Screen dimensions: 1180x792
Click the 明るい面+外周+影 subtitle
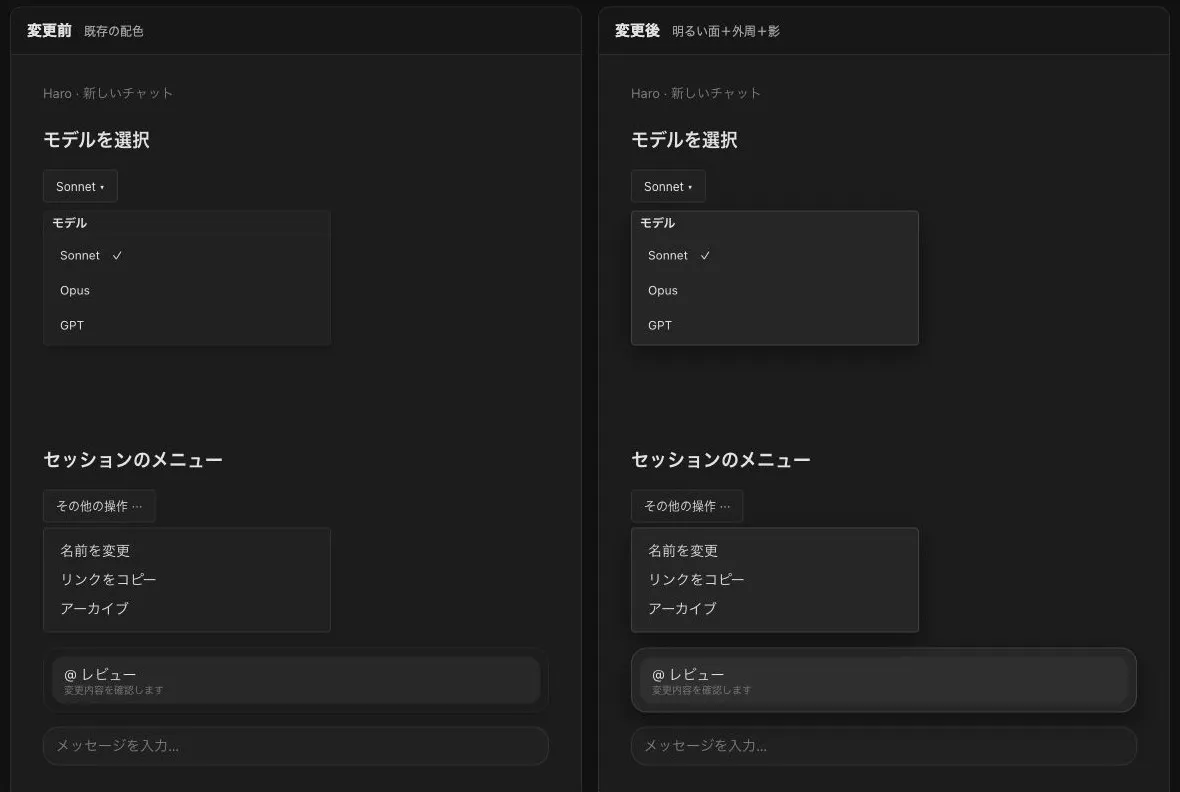click(725, 32)
